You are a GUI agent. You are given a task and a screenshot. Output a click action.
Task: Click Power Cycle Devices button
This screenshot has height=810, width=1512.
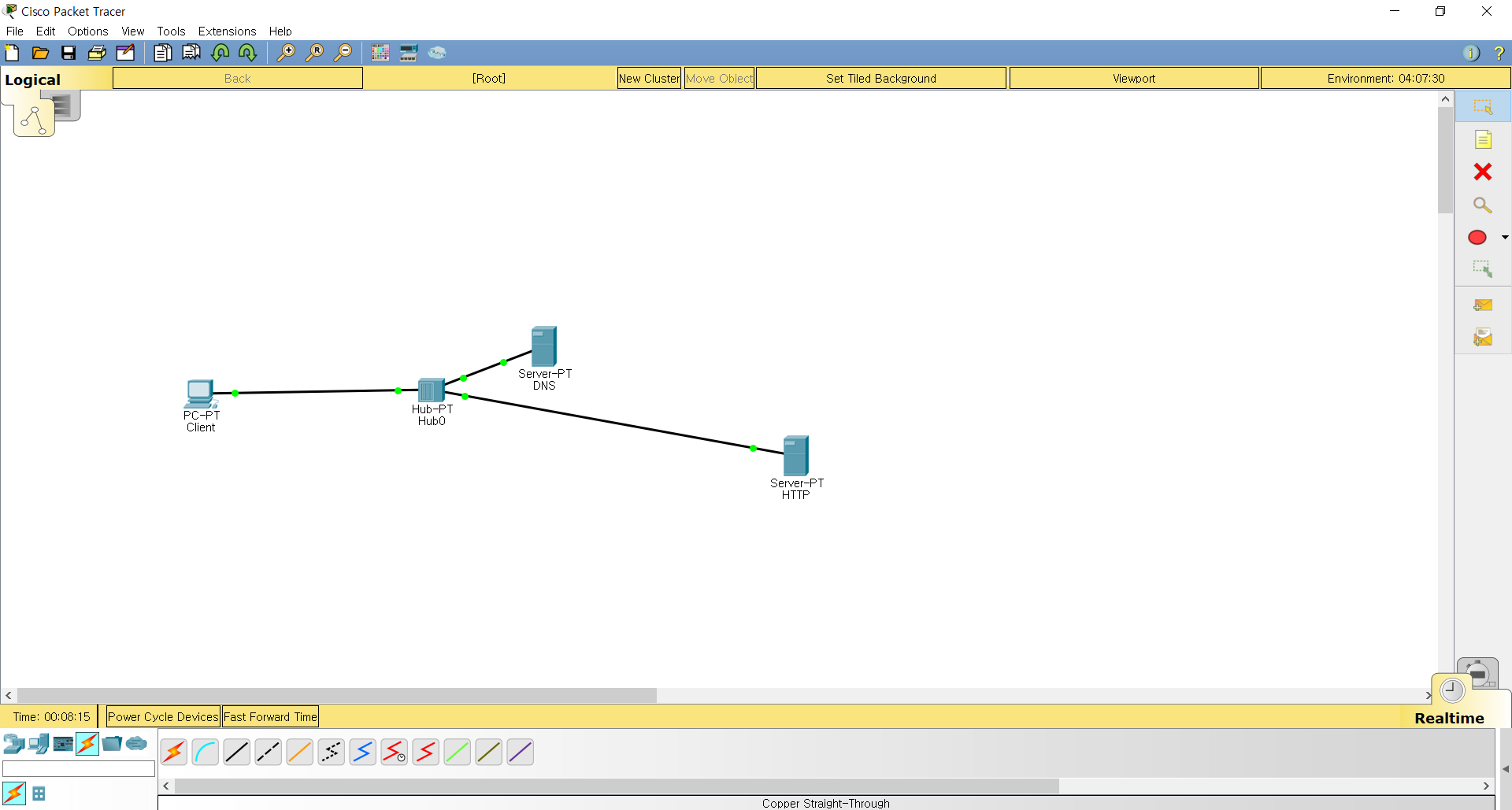click(x=163, y=716)
